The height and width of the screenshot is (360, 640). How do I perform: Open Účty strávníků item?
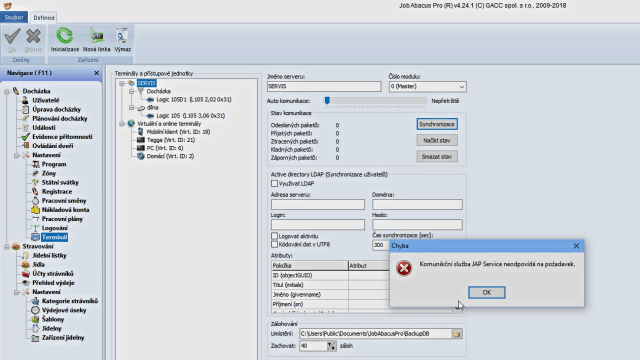[x=53, y=273]
